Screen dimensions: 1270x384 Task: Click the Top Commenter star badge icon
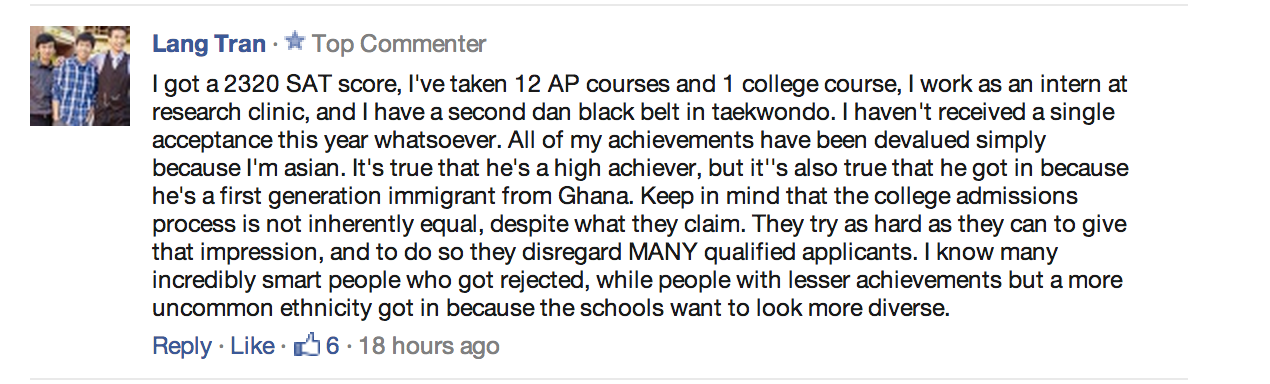[x=294, y=42]
